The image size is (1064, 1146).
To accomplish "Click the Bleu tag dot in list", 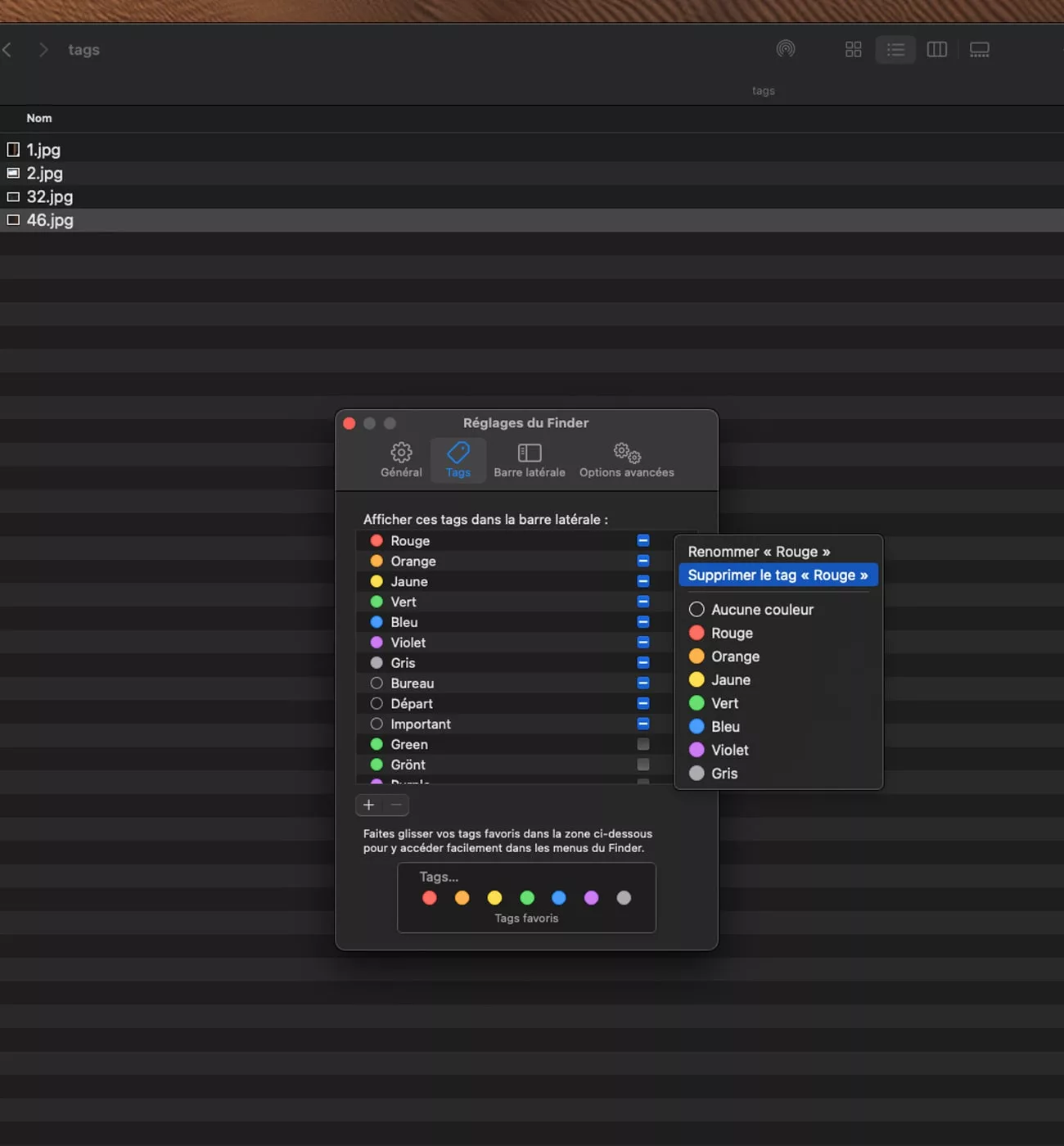I will click(x=376, y=622).
